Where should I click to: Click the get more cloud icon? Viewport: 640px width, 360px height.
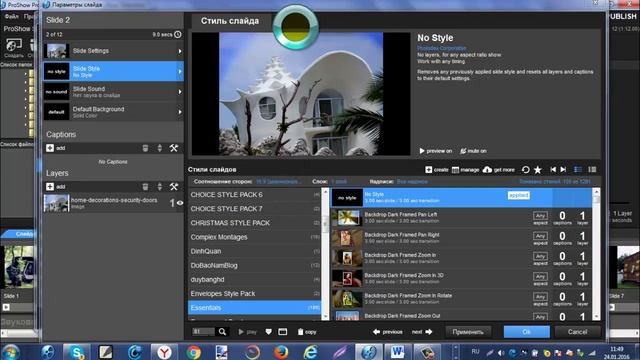[x=487, y=170]
